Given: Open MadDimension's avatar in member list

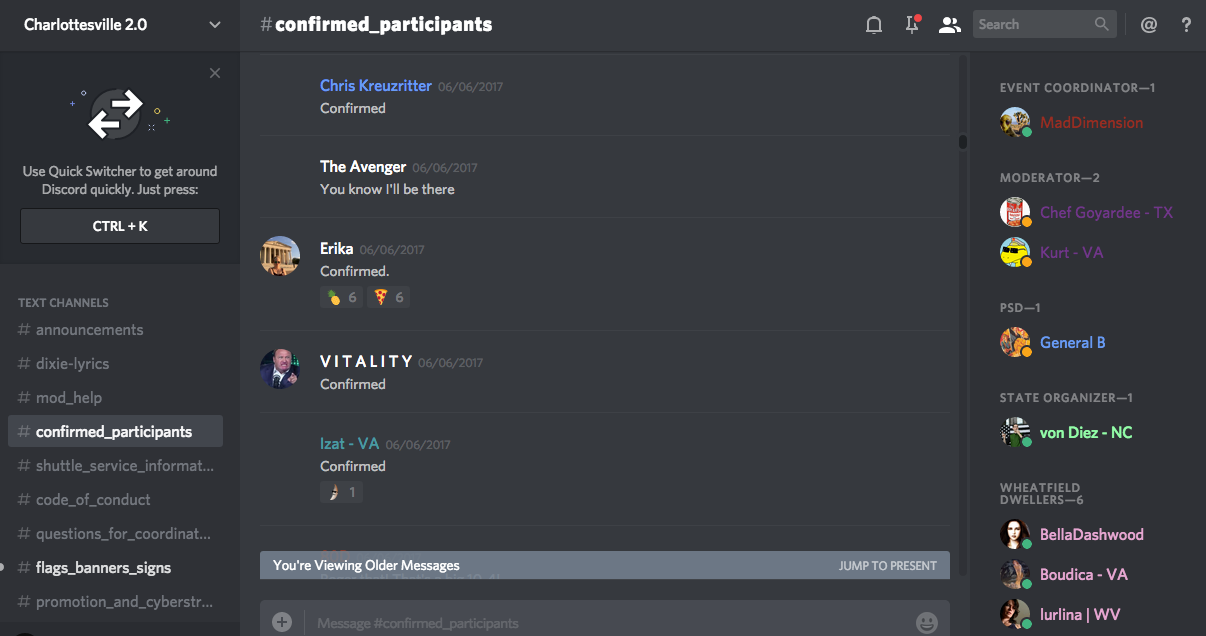Looking at the screenshot, I should (1015, 122).
